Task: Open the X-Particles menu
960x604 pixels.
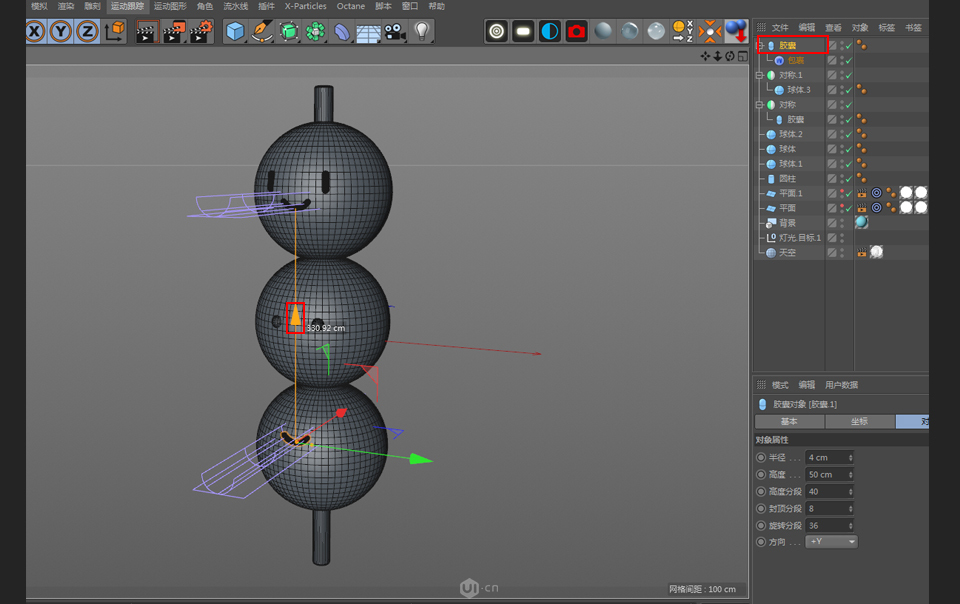Action: 305,6
